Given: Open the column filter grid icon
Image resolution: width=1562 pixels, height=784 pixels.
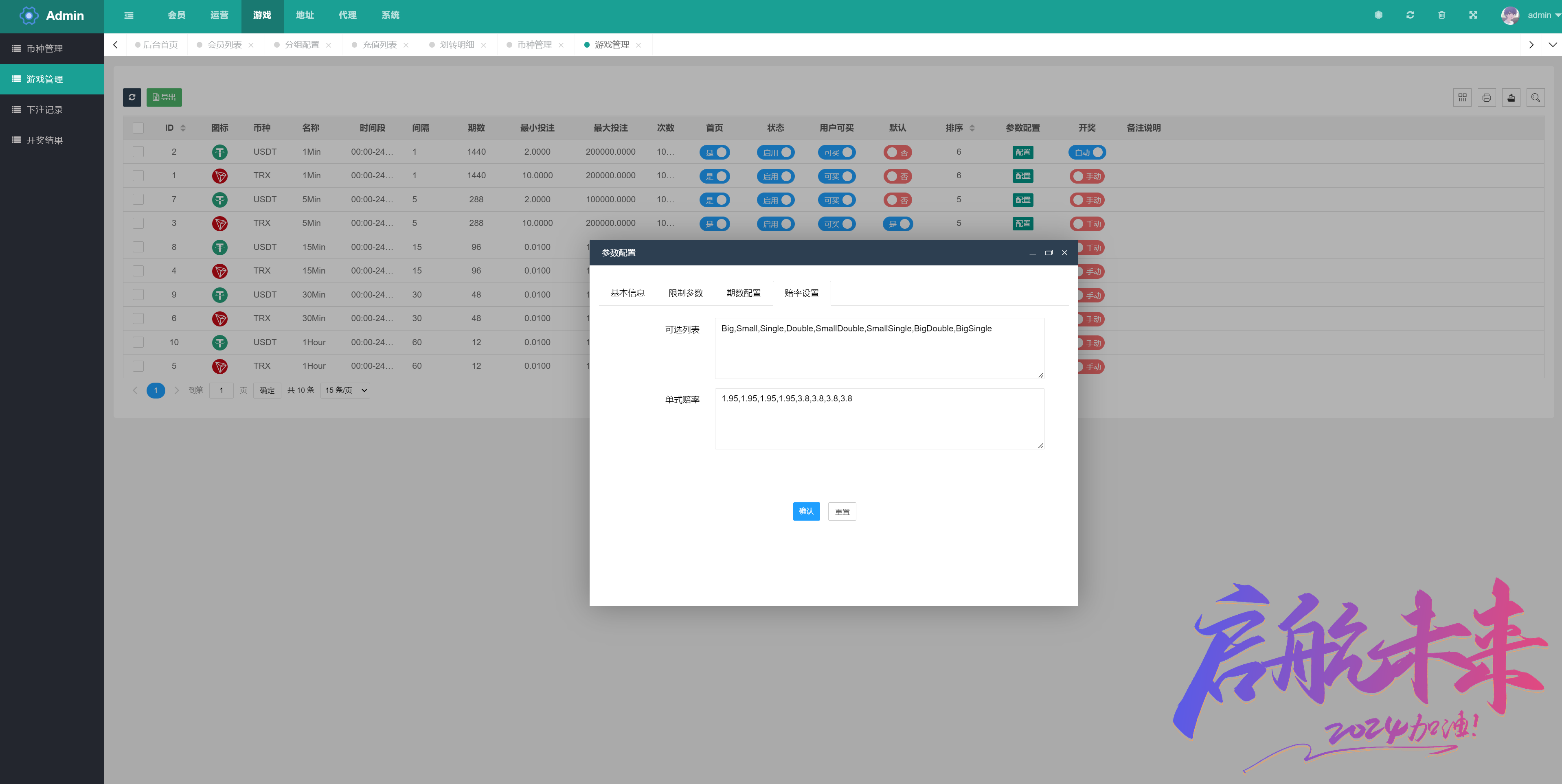Looking at the screenshot, I should click(x=1462, y=98).
